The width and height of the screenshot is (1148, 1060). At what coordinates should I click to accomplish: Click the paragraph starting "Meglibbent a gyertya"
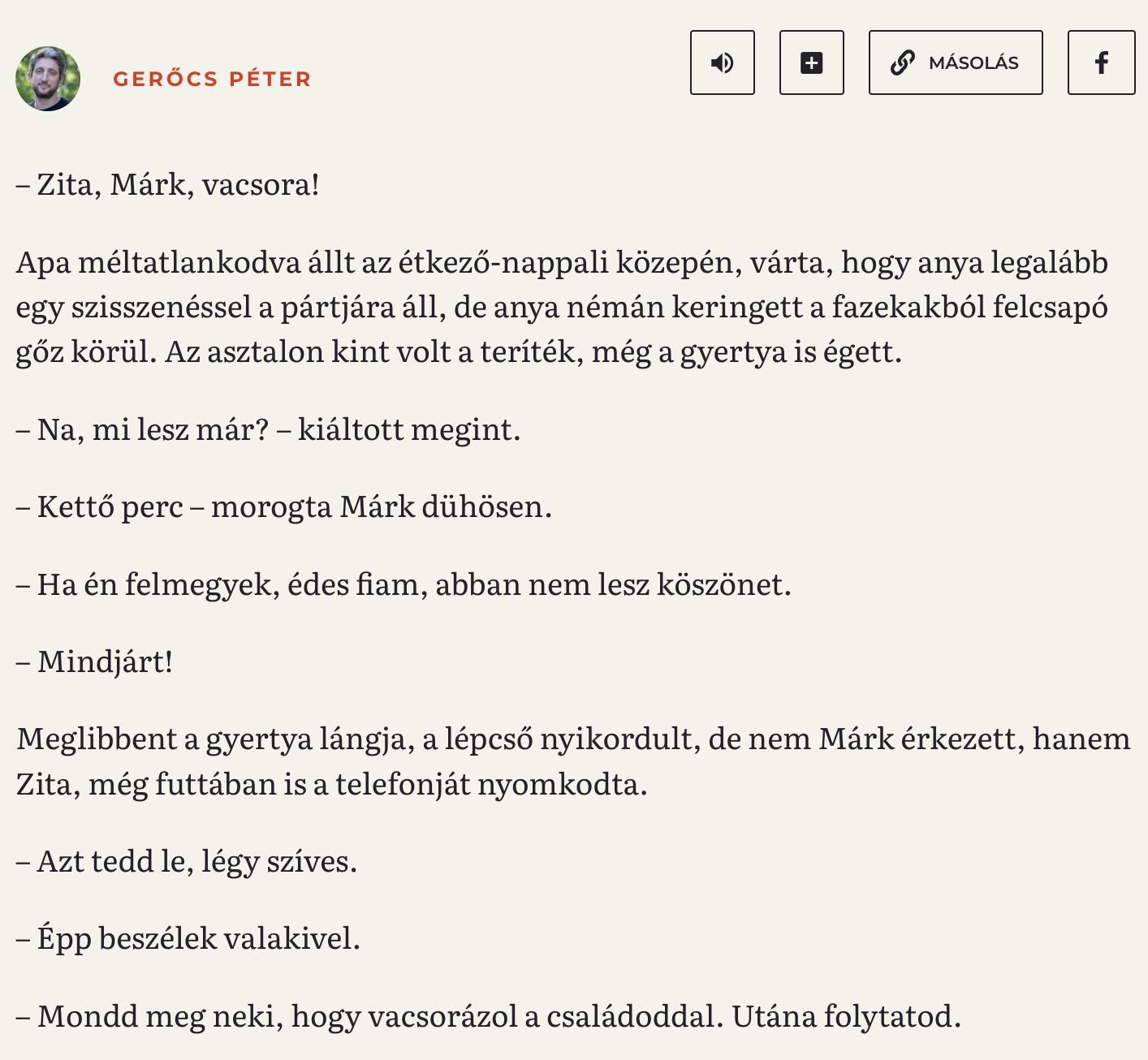pyautogui.click(x=573, y=761)
